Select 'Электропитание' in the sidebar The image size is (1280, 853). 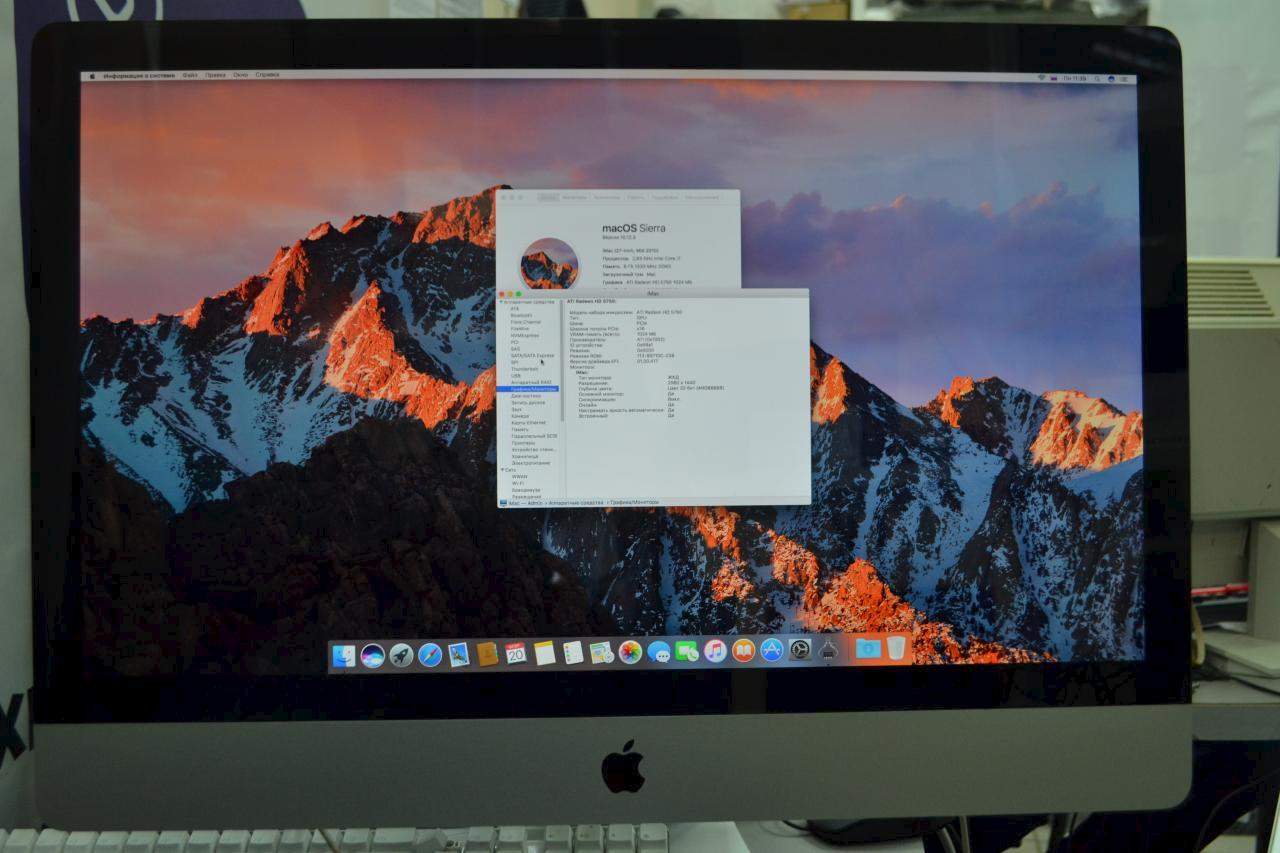click(x=531, y=463)
